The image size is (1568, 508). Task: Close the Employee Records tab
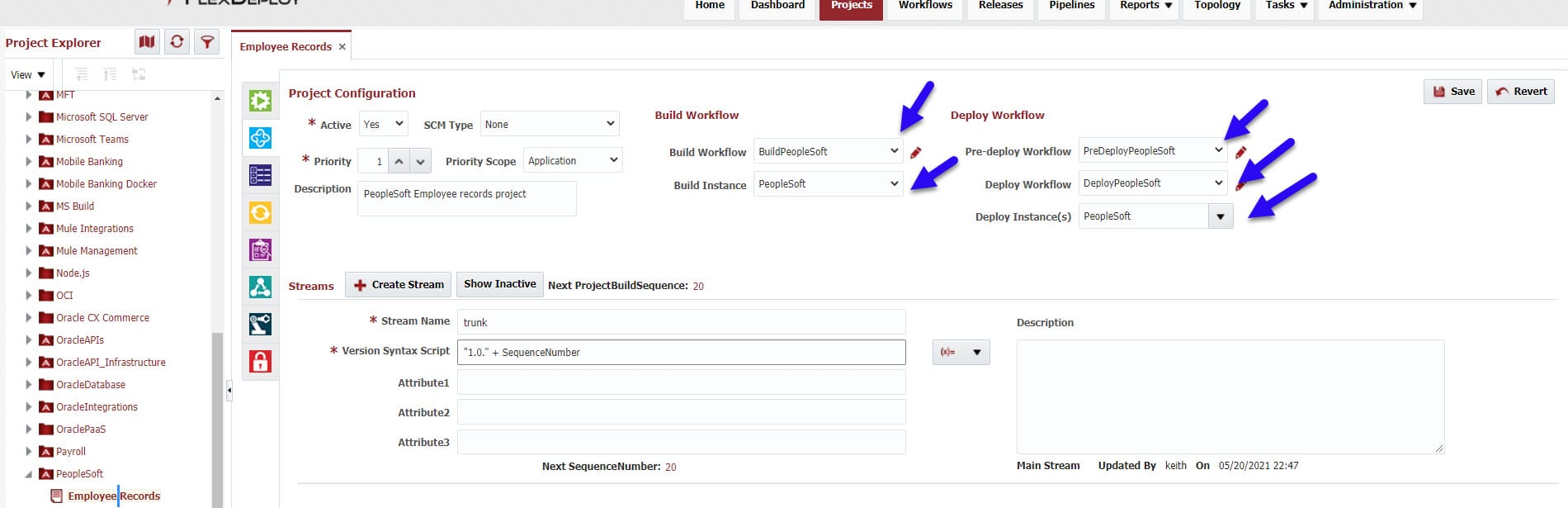coord(342,47)
